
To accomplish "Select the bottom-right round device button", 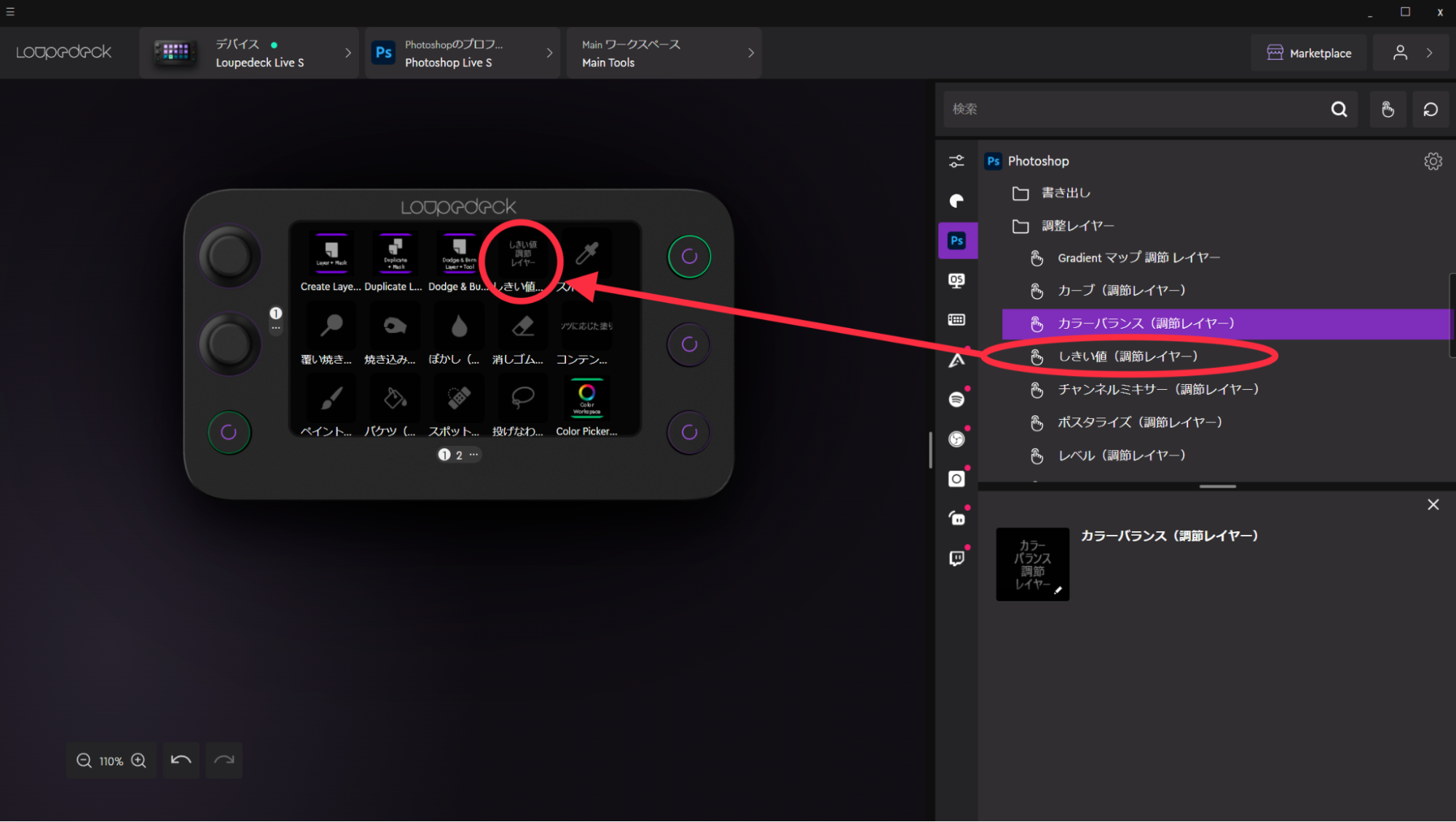I will coord(689,433).
